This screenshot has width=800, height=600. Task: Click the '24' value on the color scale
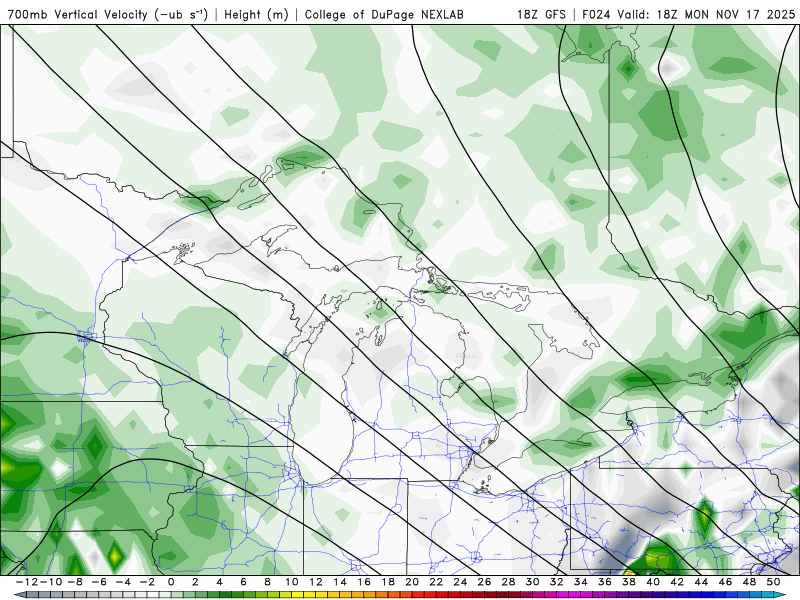click(460, 582)
